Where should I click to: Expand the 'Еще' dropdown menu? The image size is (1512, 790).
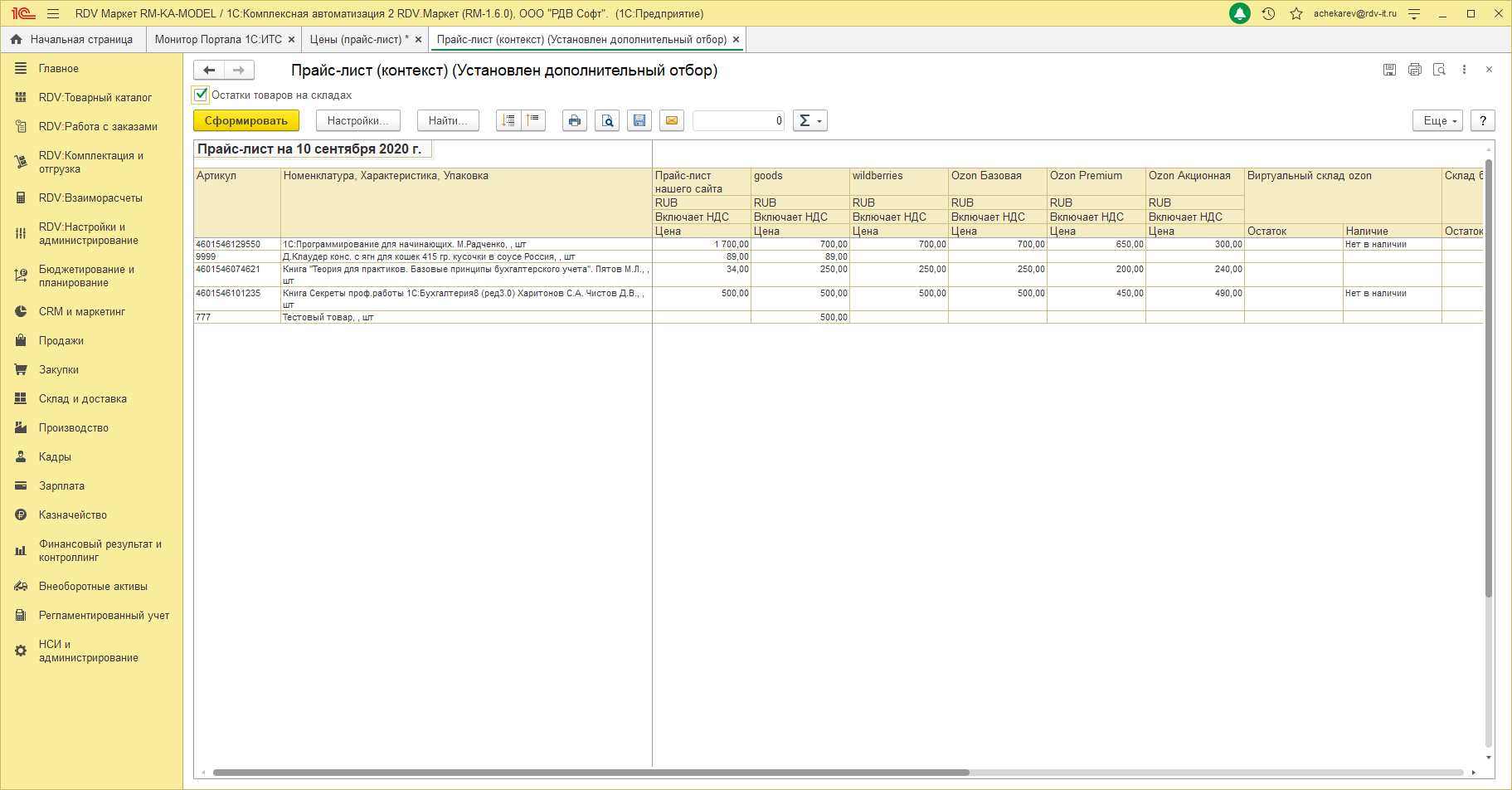[1437, 120]
